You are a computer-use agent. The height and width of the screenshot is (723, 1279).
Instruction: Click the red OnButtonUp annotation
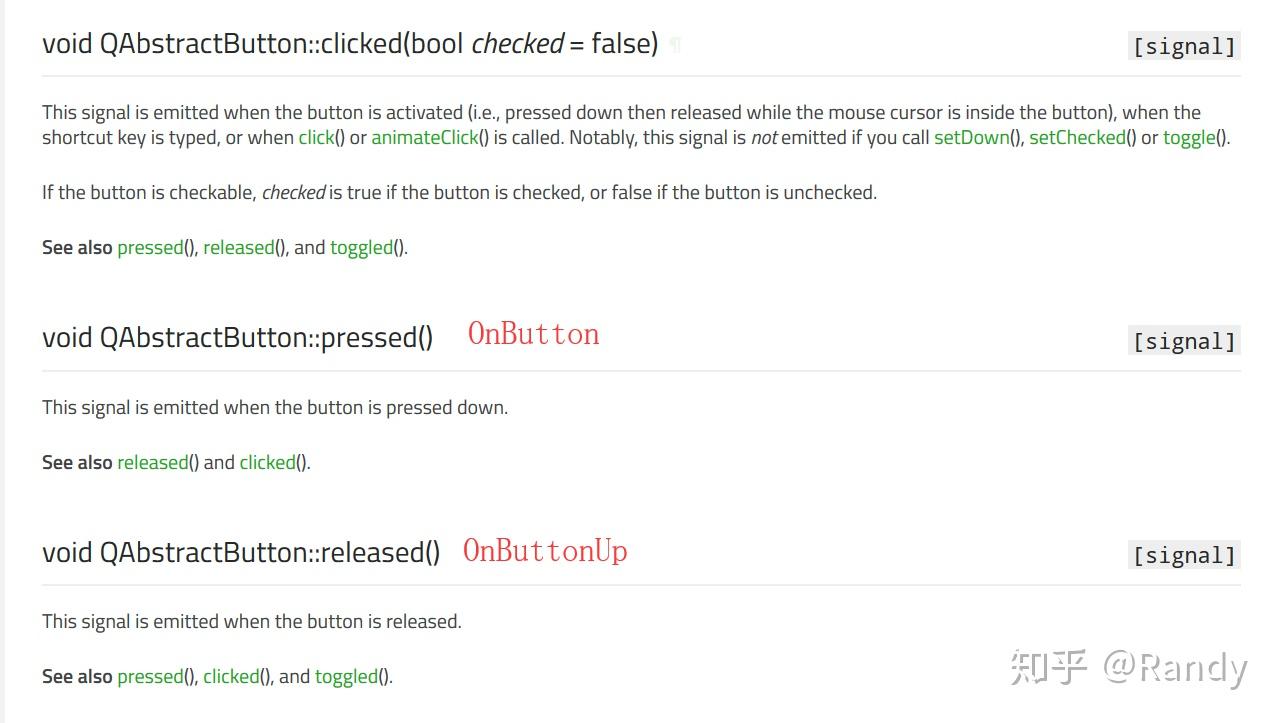click(x=545, y=551)
